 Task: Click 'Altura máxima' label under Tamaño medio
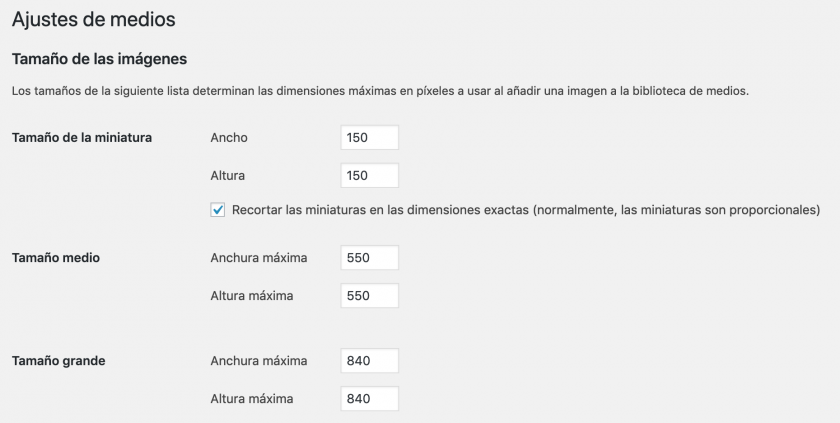(251, 296)
